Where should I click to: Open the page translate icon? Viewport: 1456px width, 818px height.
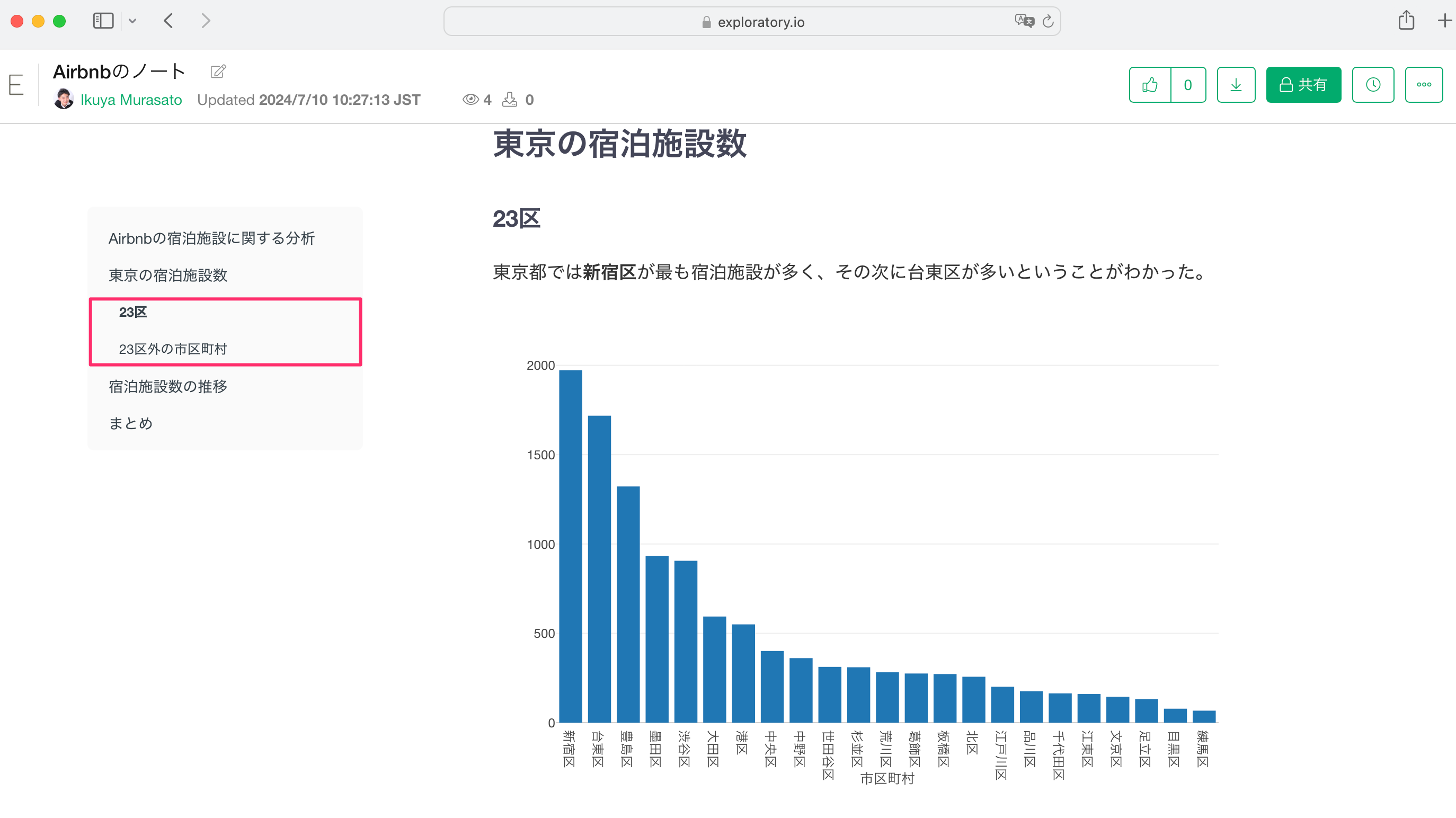click(x=1024, y=21)
